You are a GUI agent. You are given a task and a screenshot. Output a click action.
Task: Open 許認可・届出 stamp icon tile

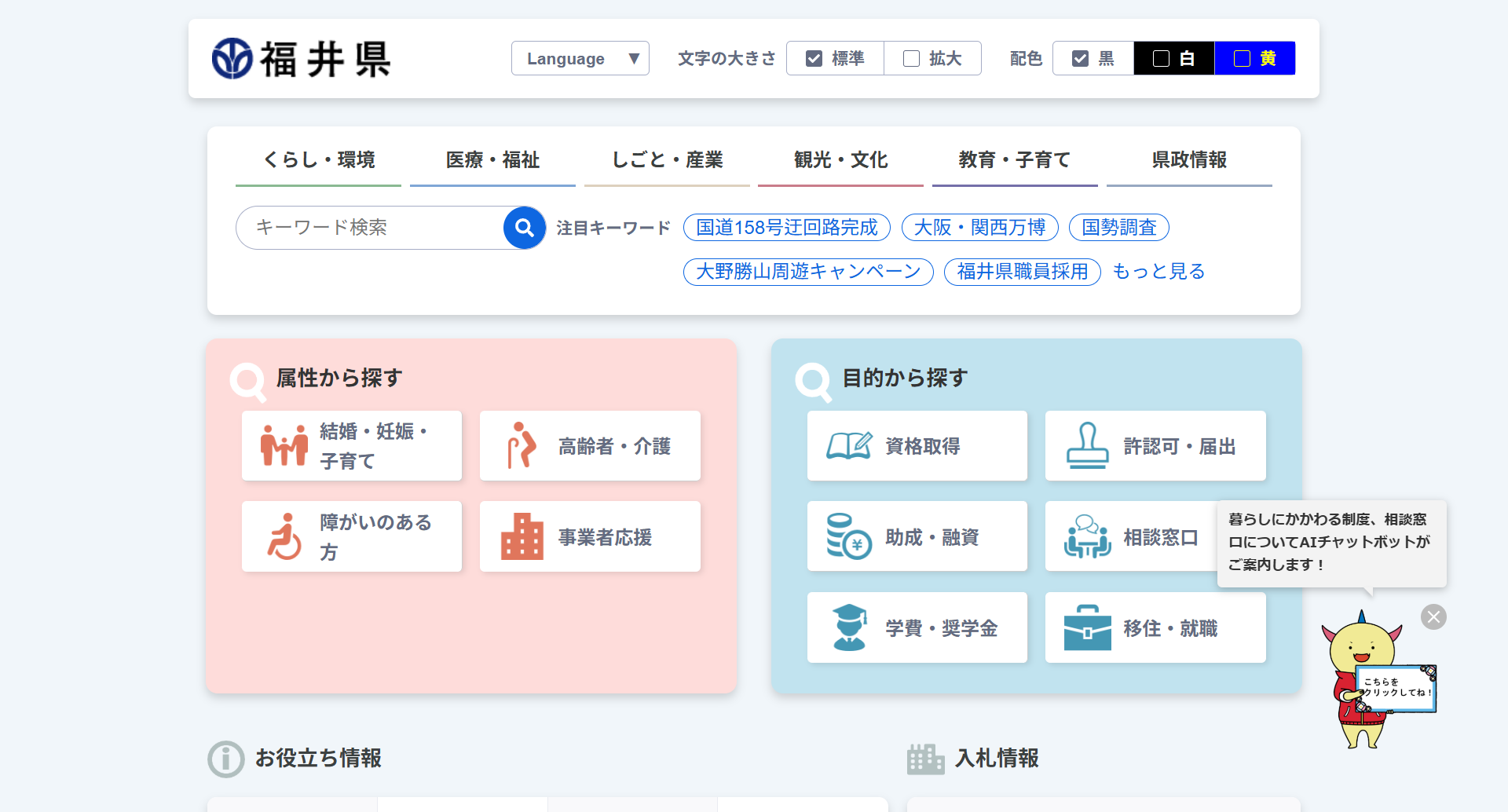coord(1155,446)
